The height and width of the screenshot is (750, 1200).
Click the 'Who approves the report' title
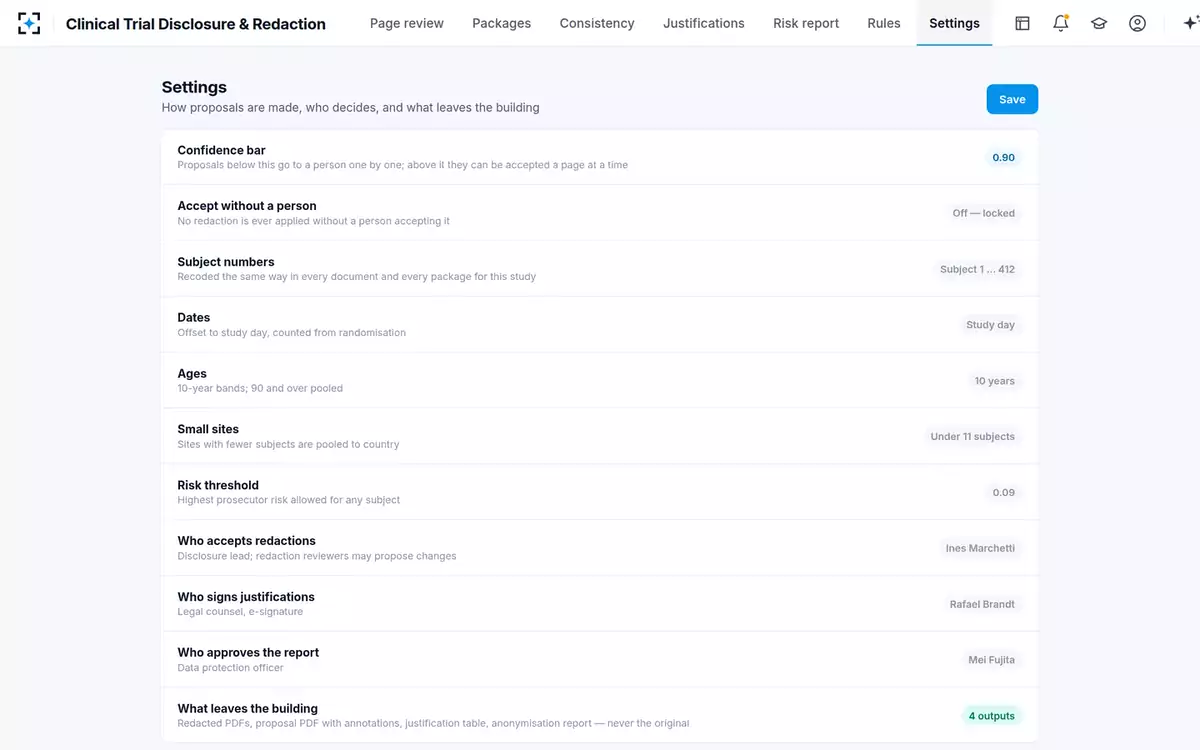[248, 653]
